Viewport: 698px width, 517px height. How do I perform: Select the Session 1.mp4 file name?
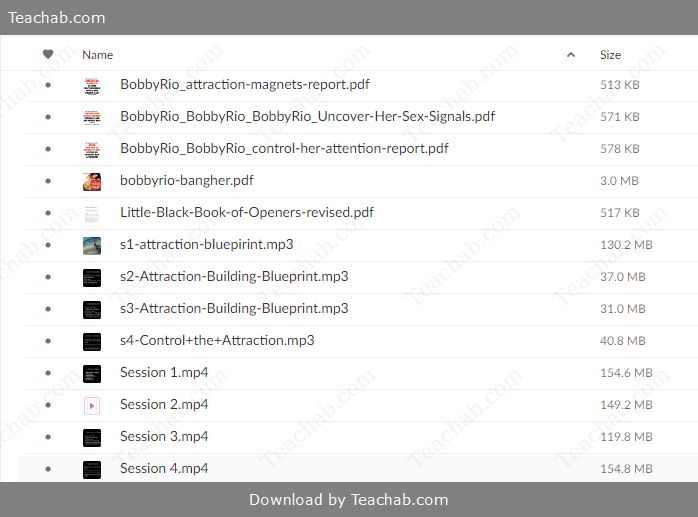click(164, 373)
